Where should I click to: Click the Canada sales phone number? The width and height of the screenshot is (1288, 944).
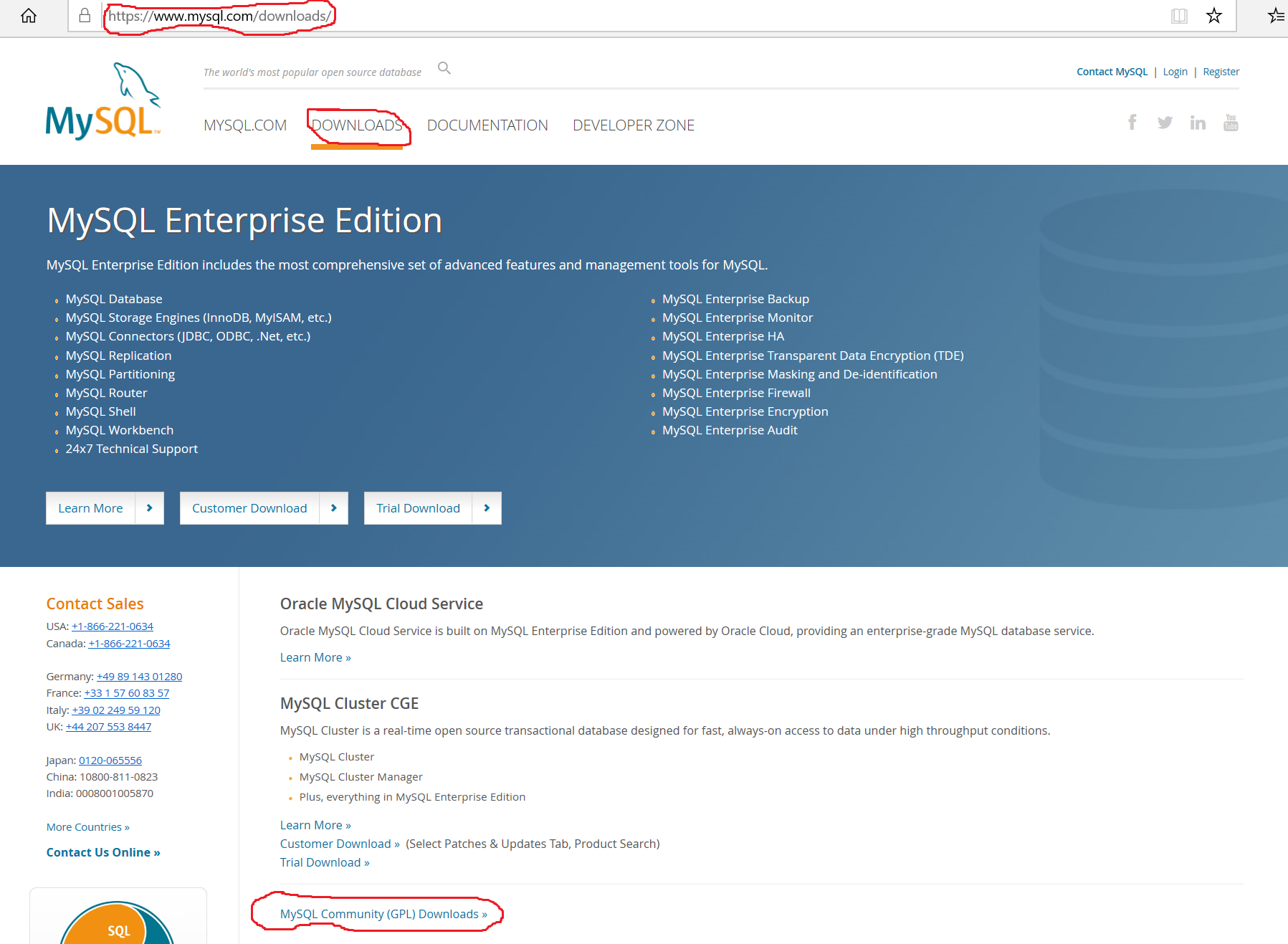click(x=129, y=644)
